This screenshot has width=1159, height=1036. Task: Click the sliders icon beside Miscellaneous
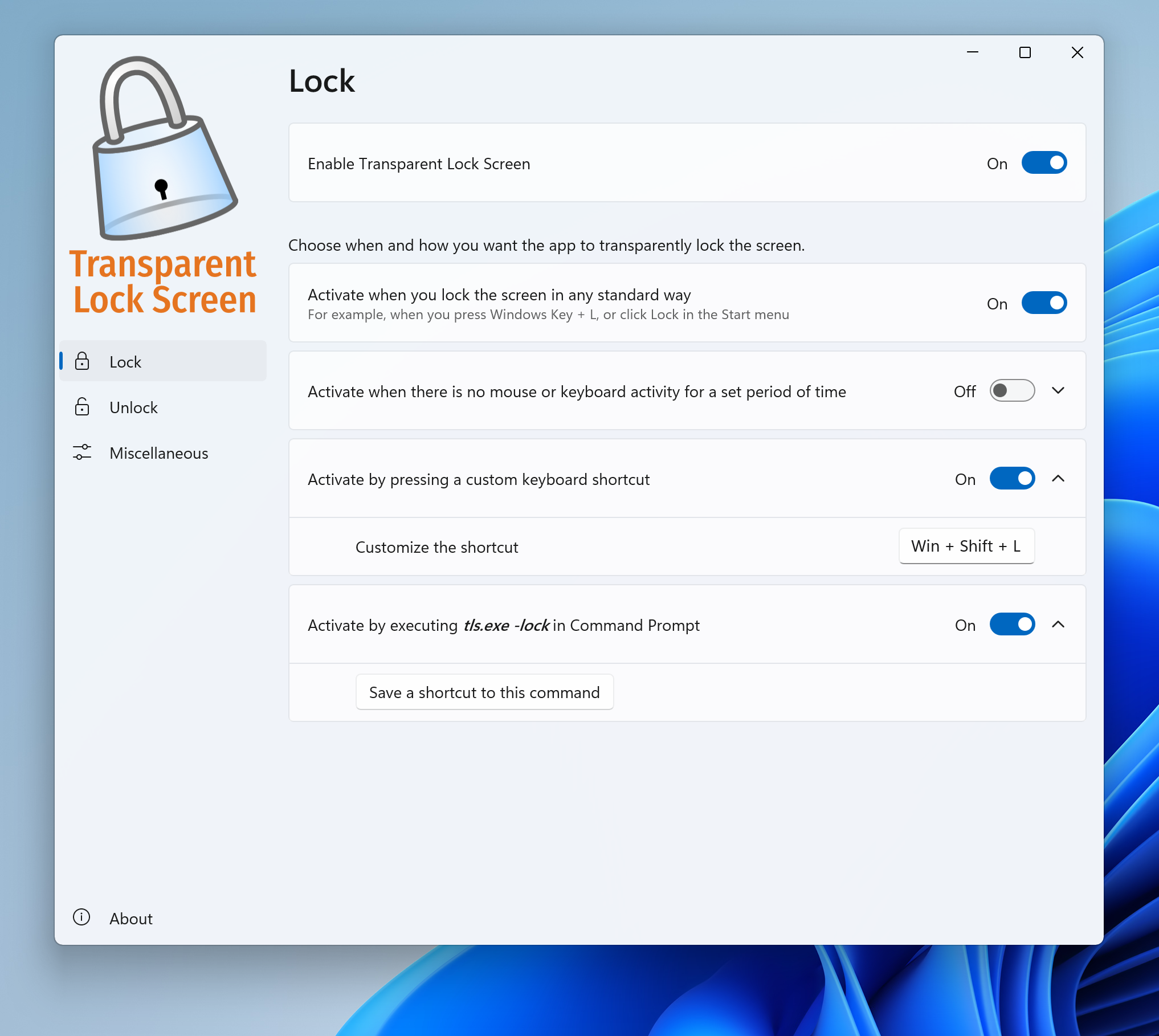pyautogui.click(x=82, y=452)
